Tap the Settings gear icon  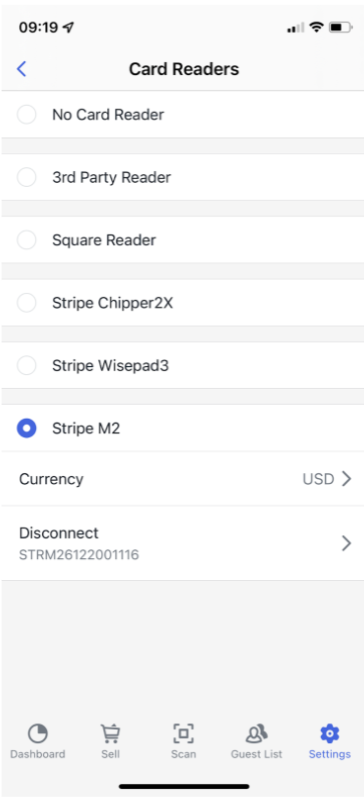tap(330, 734)
